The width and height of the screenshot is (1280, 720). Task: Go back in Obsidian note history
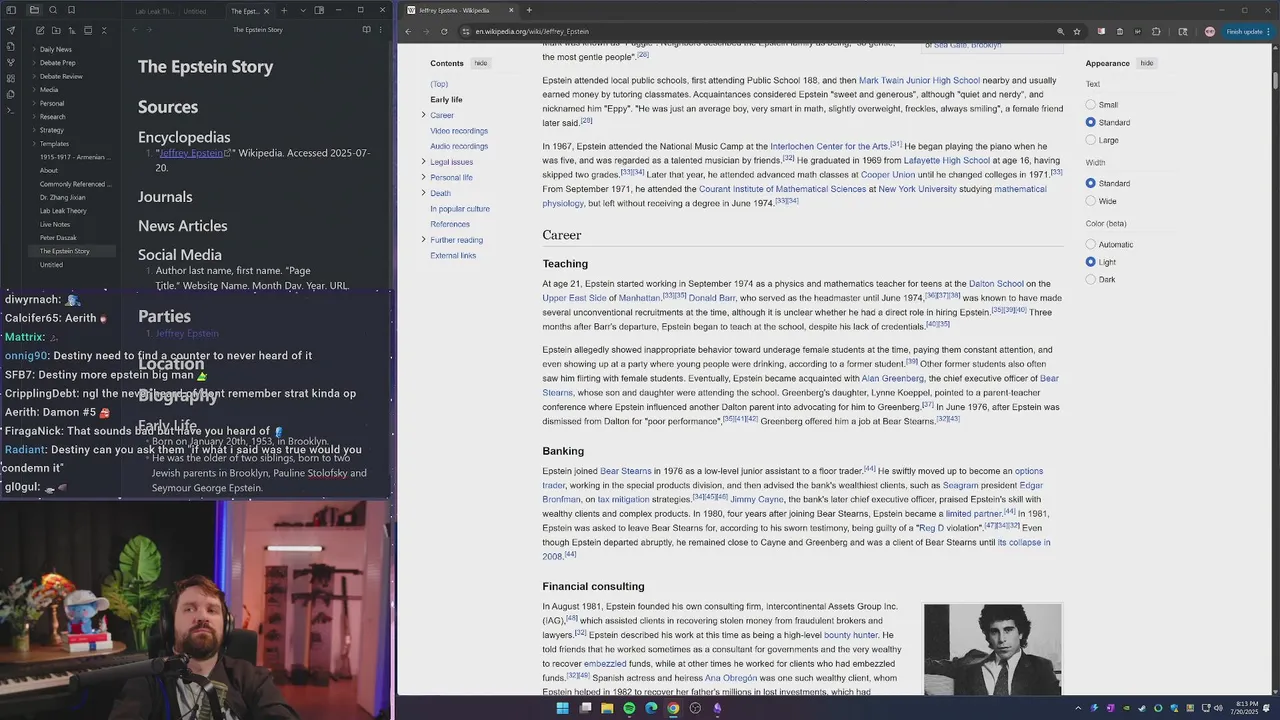134,30
